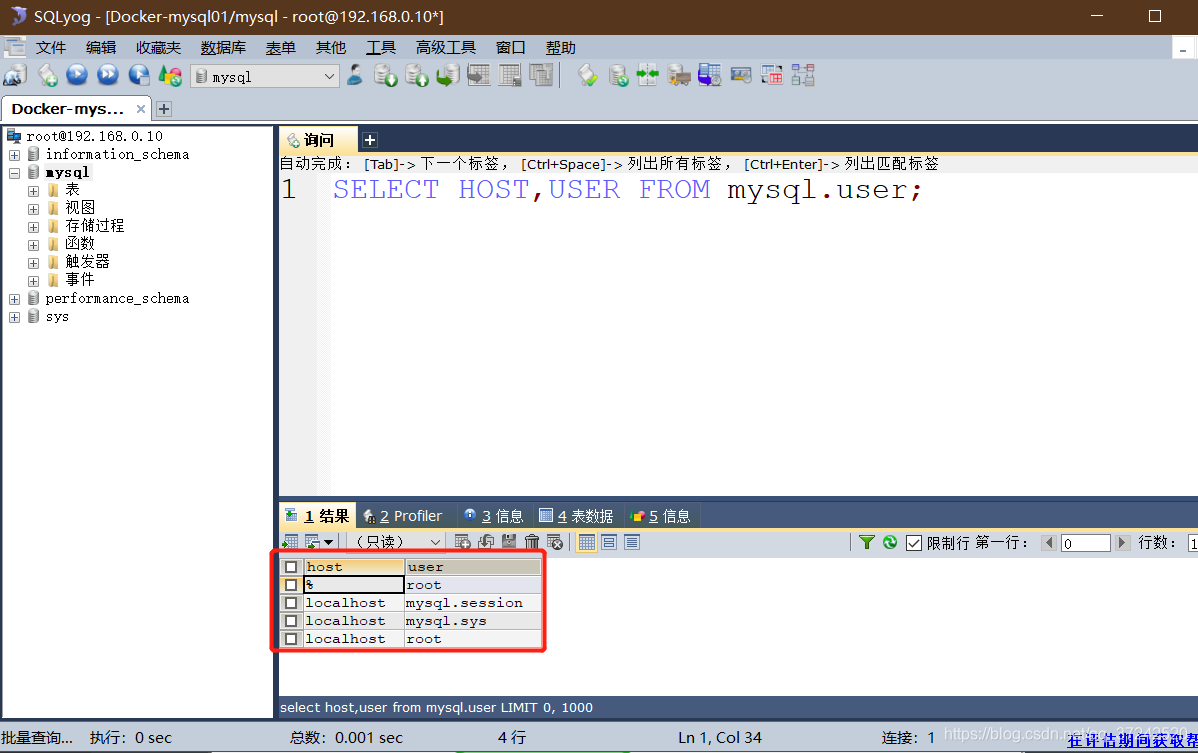Click the new connection icon in toolbar
Screen dimensions: 1198x753
[15, 76]
